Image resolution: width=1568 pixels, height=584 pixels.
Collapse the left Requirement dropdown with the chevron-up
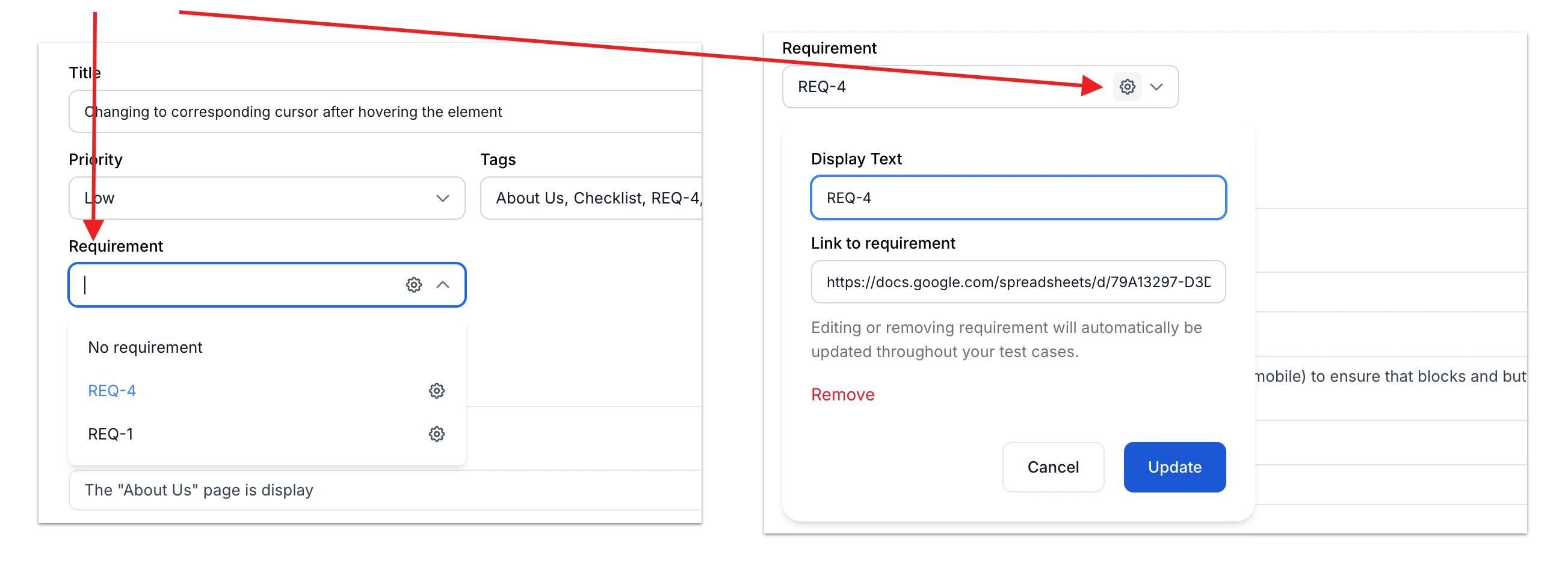[x=443, y=284]
